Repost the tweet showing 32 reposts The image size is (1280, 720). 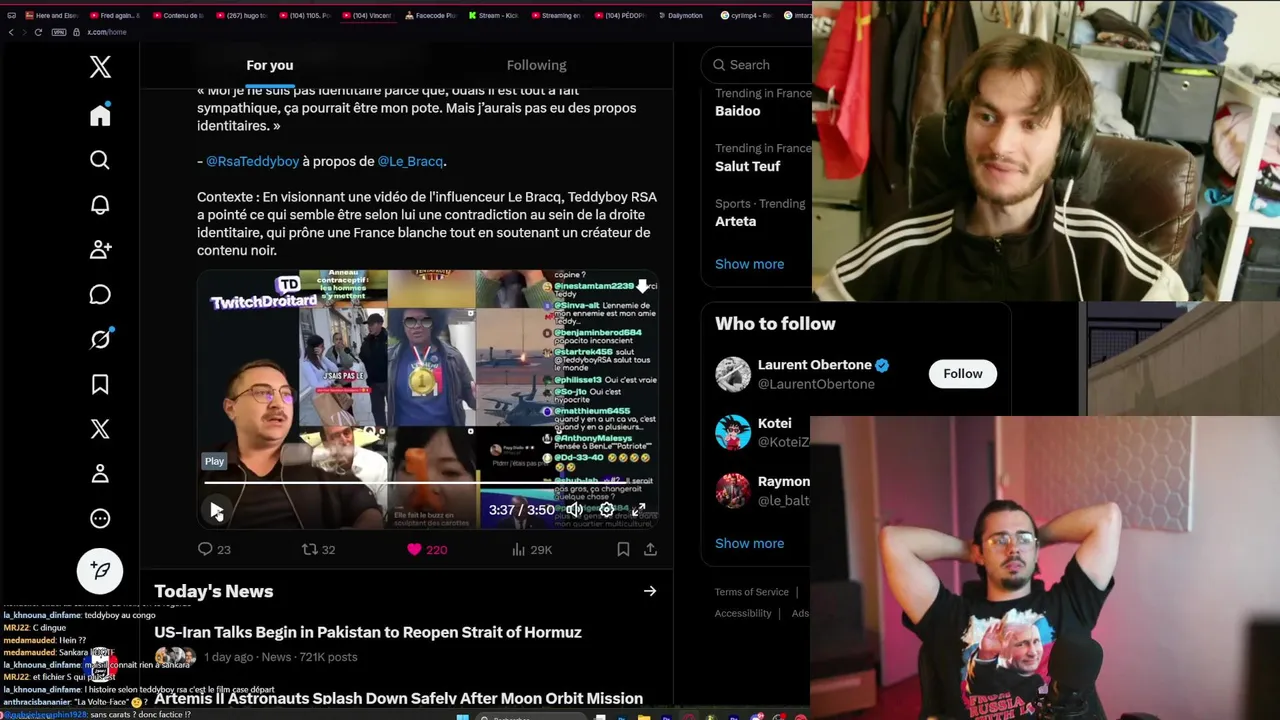coord(318,549)
